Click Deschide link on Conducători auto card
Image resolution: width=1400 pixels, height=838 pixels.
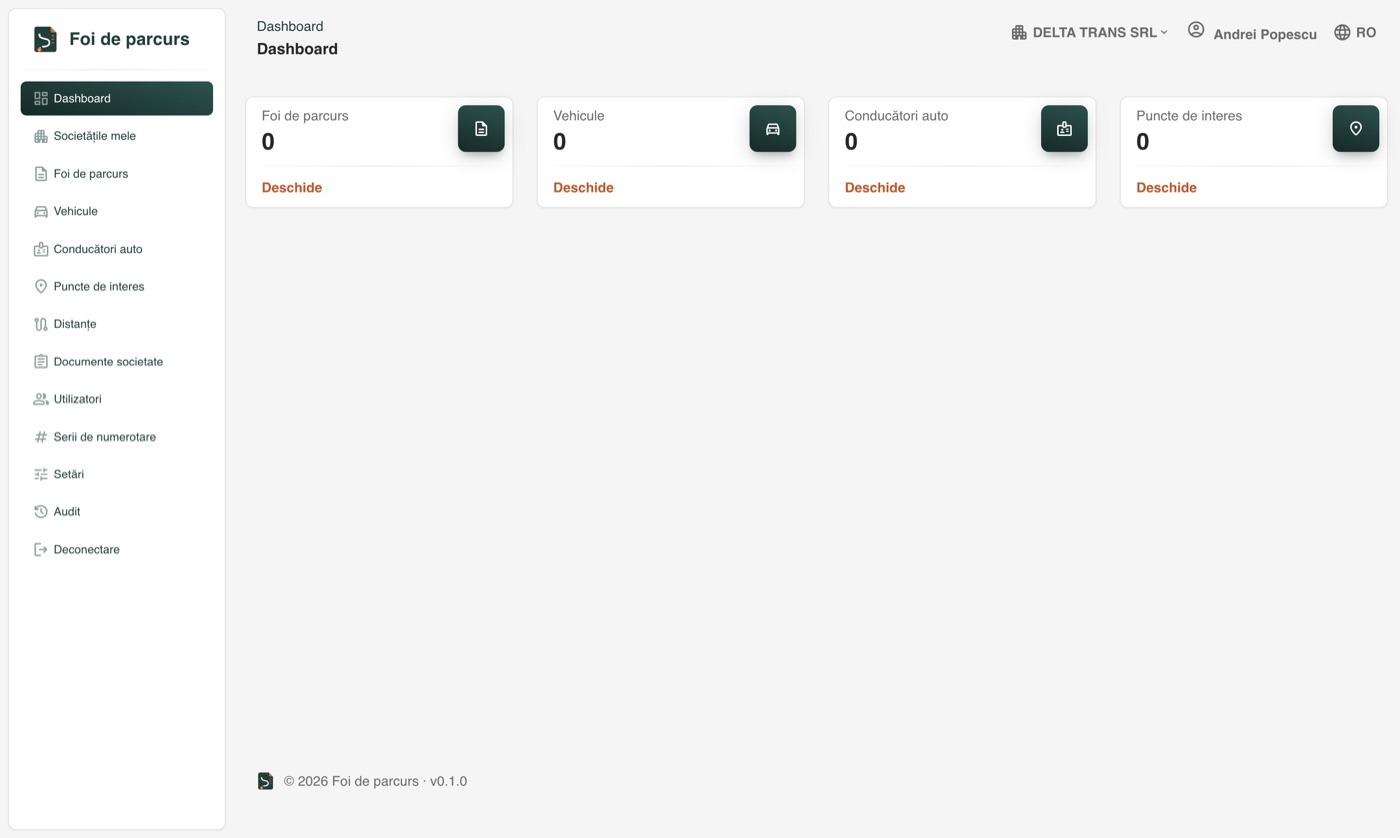point(875,188)
